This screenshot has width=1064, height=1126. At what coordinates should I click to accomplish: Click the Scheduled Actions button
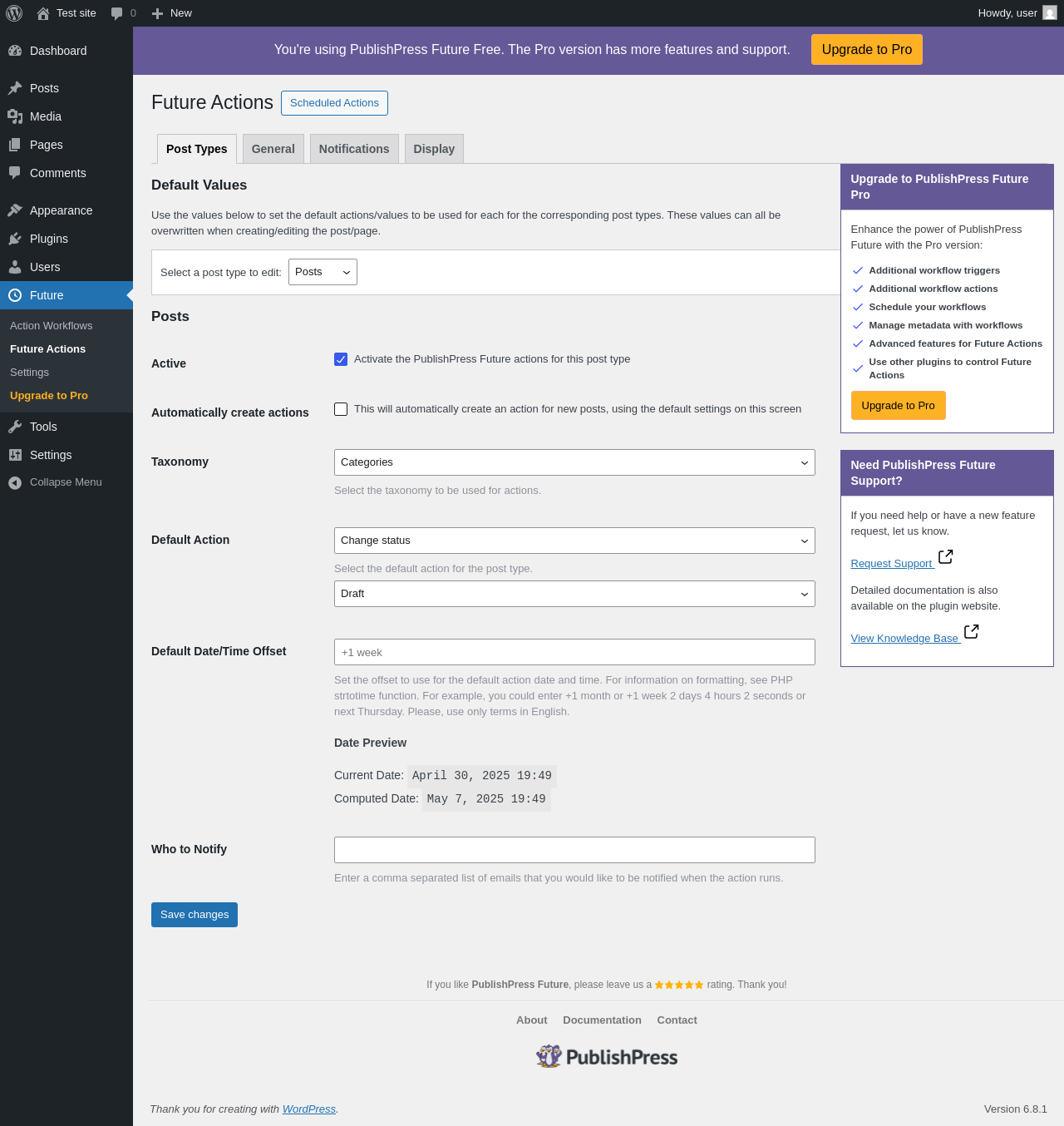[334, 103]
